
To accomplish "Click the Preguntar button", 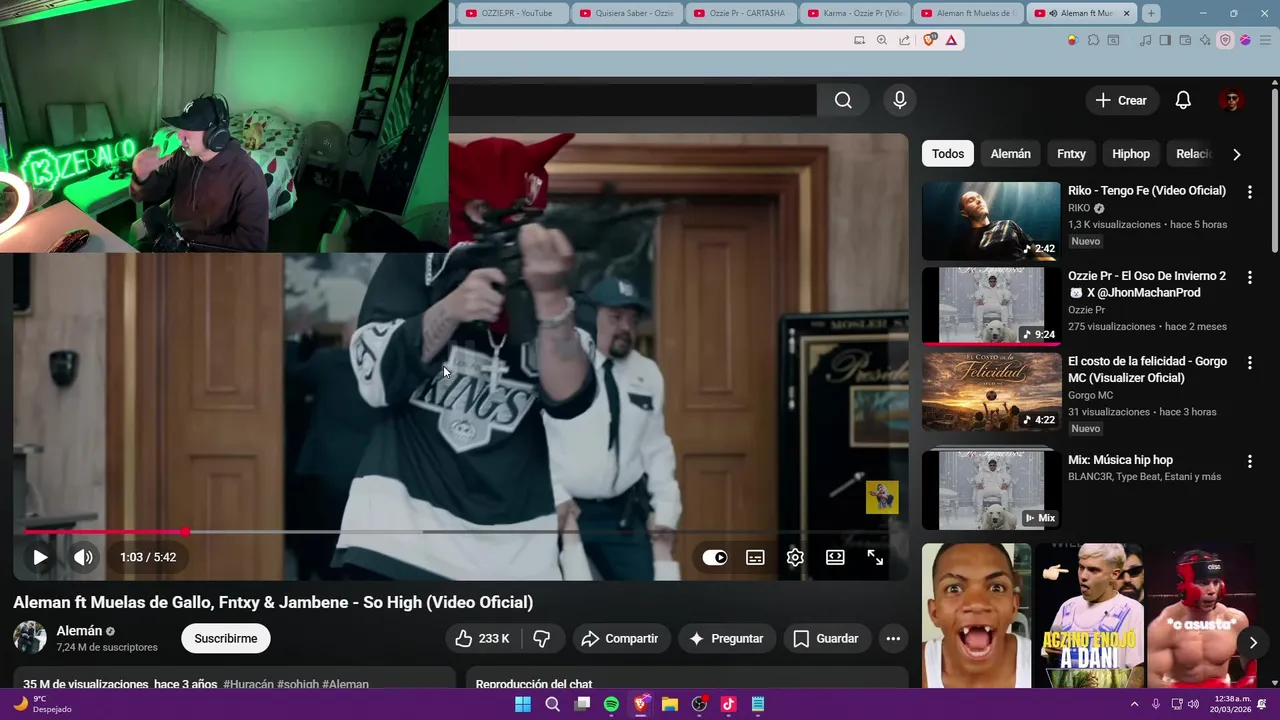I will 726,638.
